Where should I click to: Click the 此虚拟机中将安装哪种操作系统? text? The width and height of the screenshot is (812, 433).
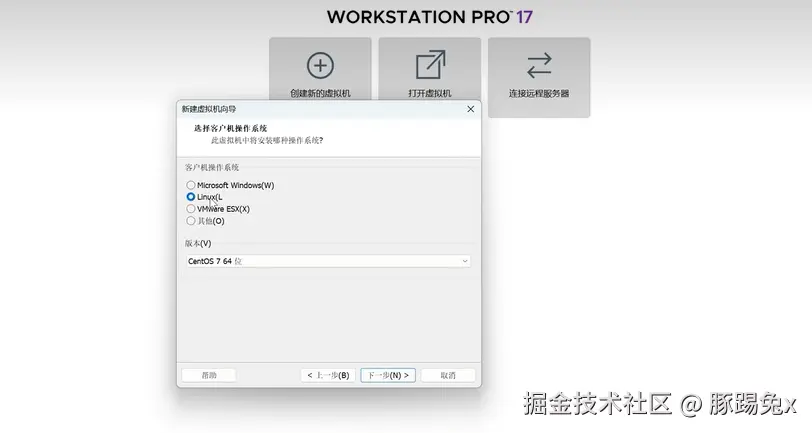coord(267,140)
